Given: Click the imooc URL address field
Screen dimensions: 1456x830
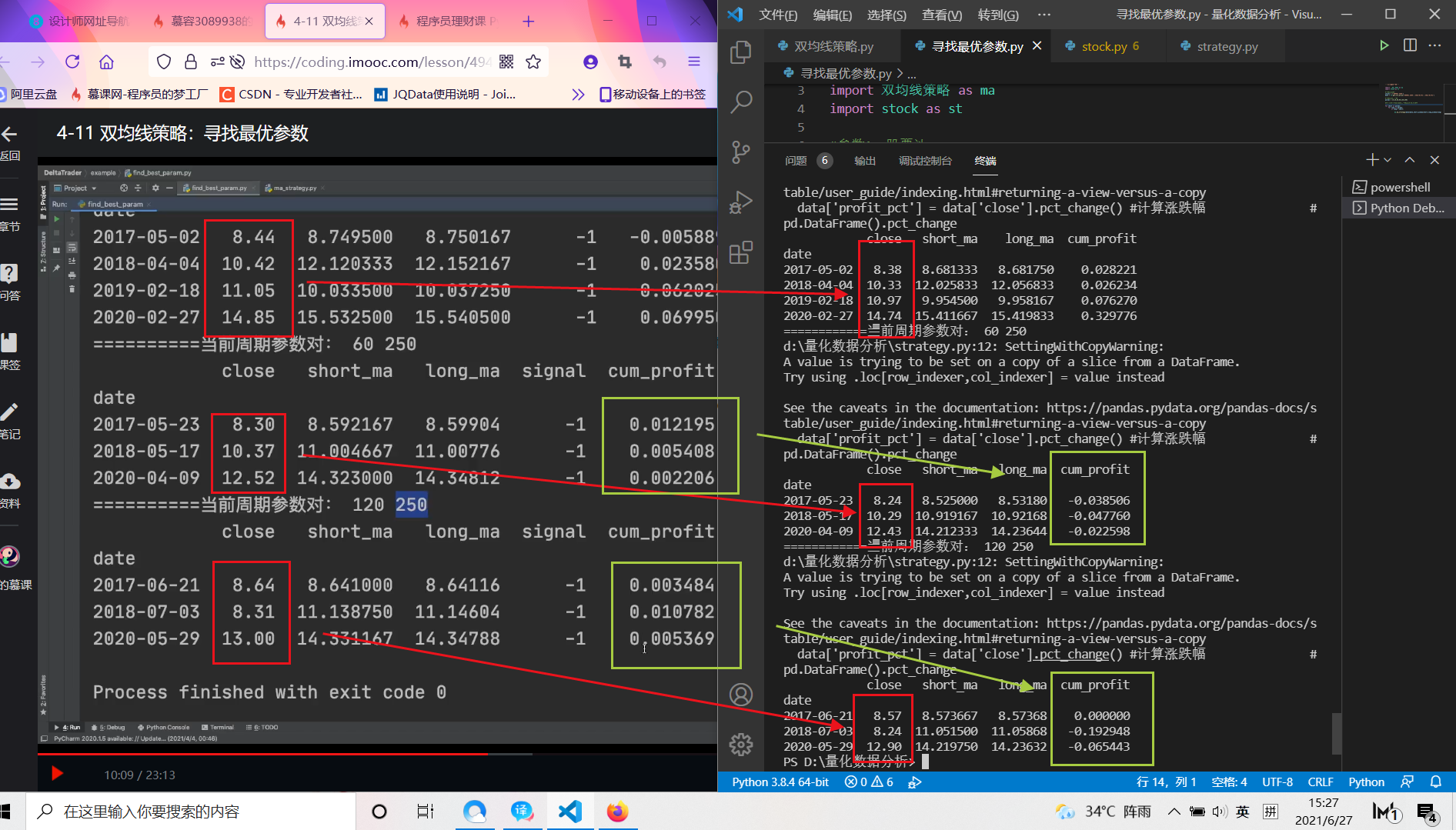Looking at the screenshot, I should coord(372,62).
